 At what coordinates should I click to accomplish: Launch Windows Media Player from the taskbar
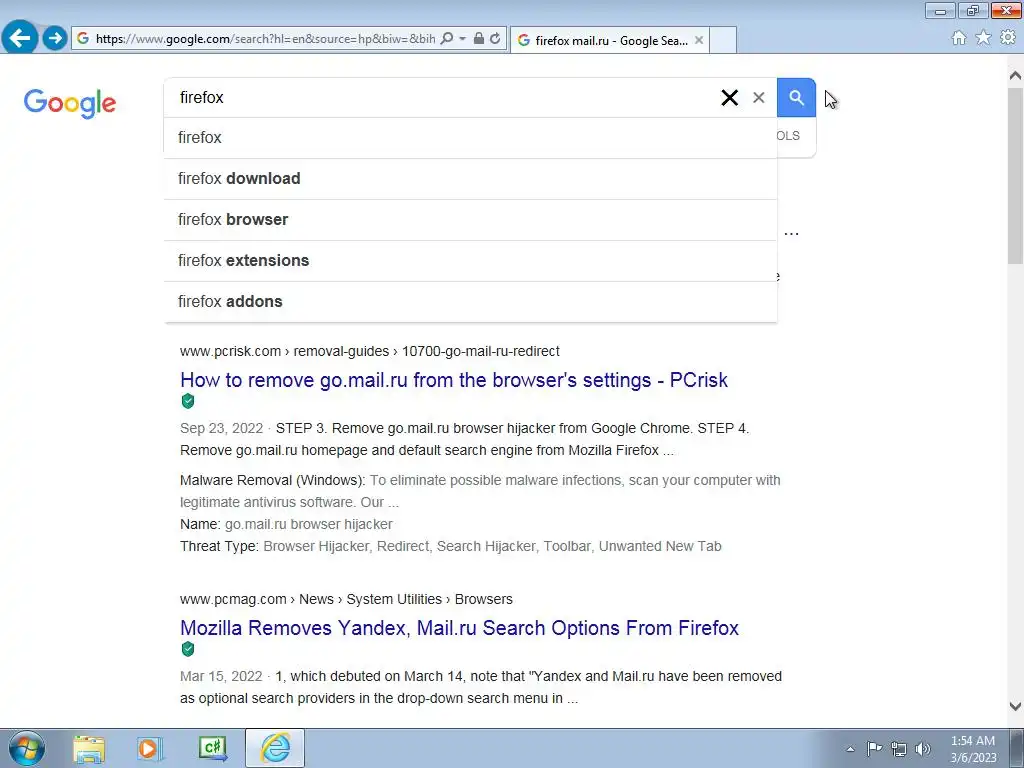point(149,748)
